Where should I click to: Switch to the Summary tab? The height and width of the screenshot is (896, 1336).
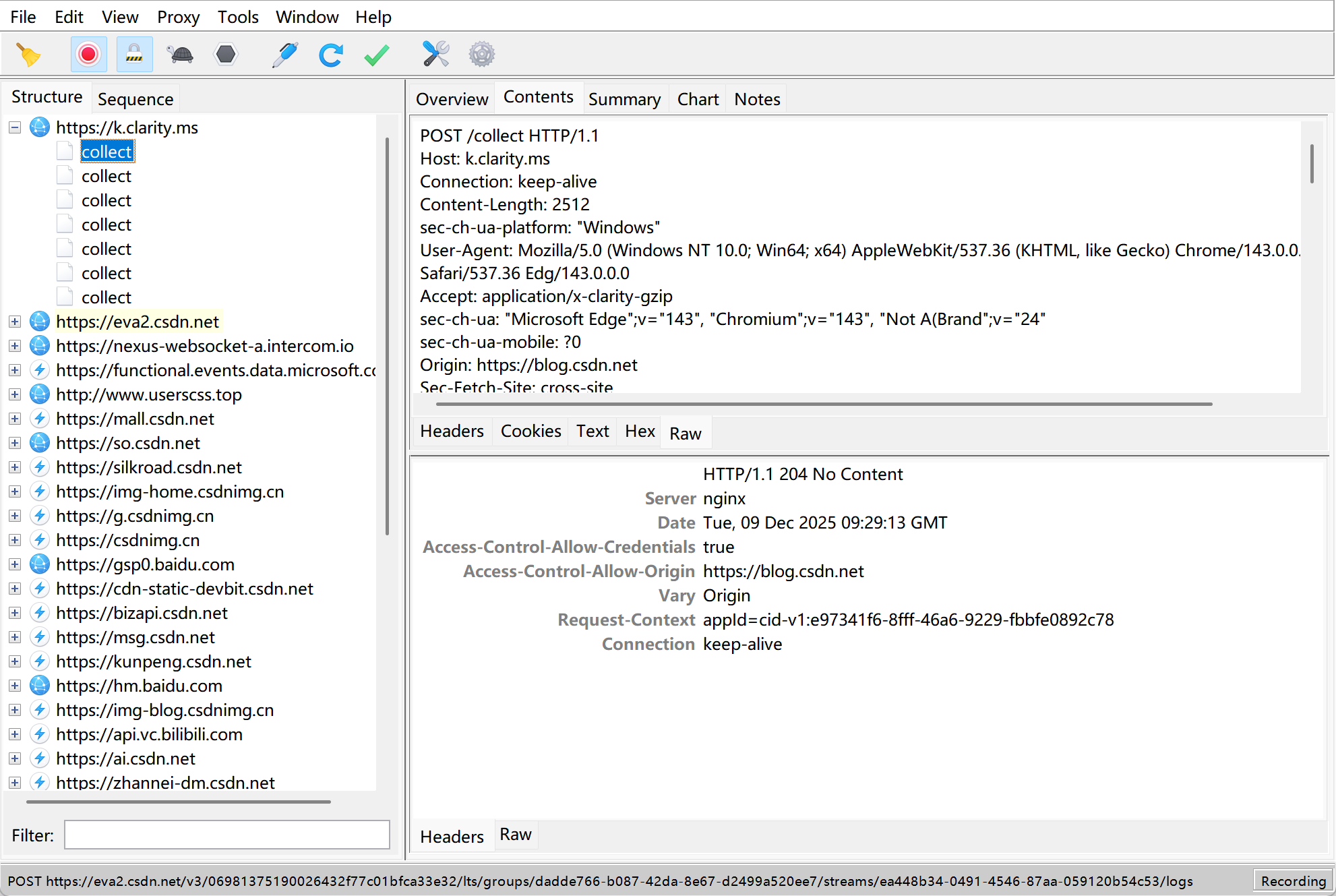point(624,99)
